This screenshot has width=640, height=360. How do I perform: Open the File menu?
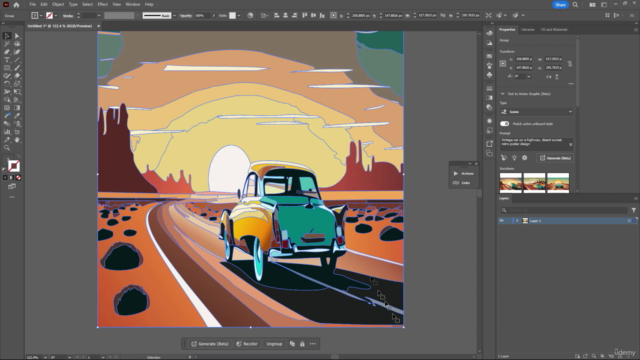32,4
